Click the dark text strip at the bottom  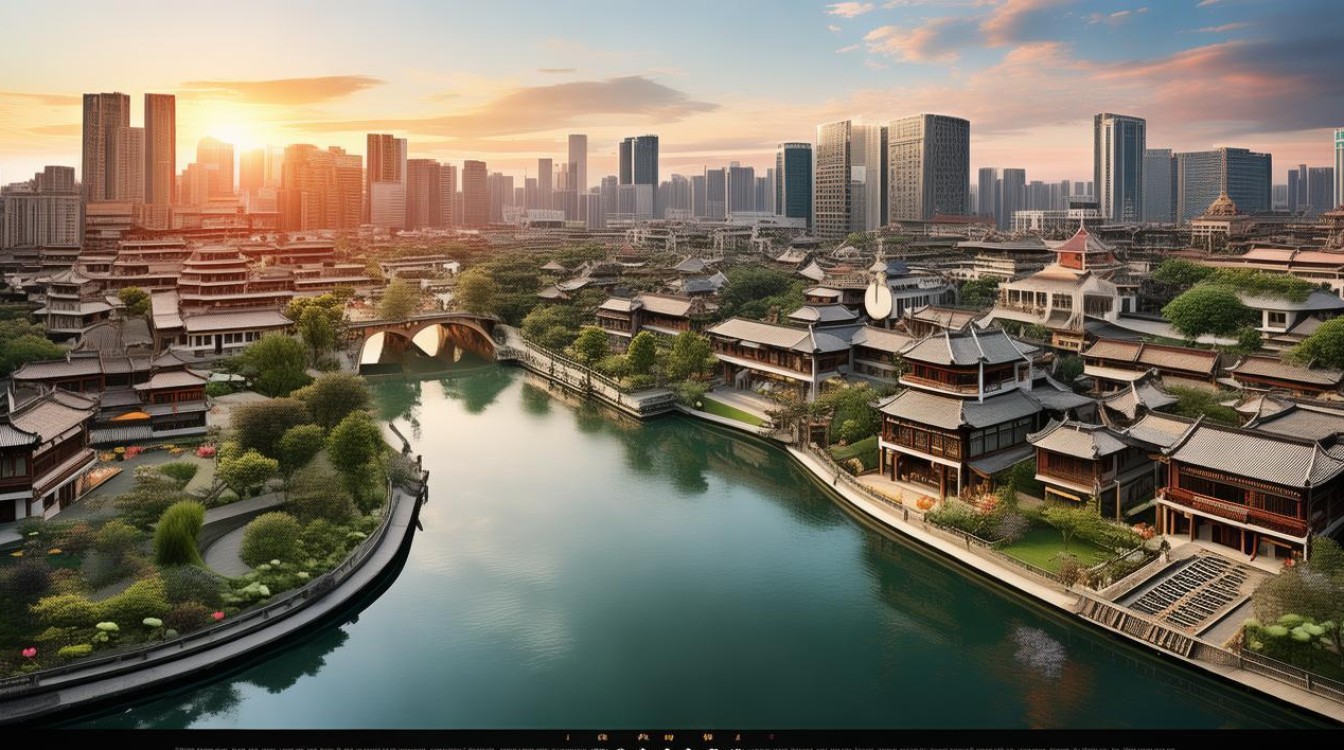pos(672,744)
